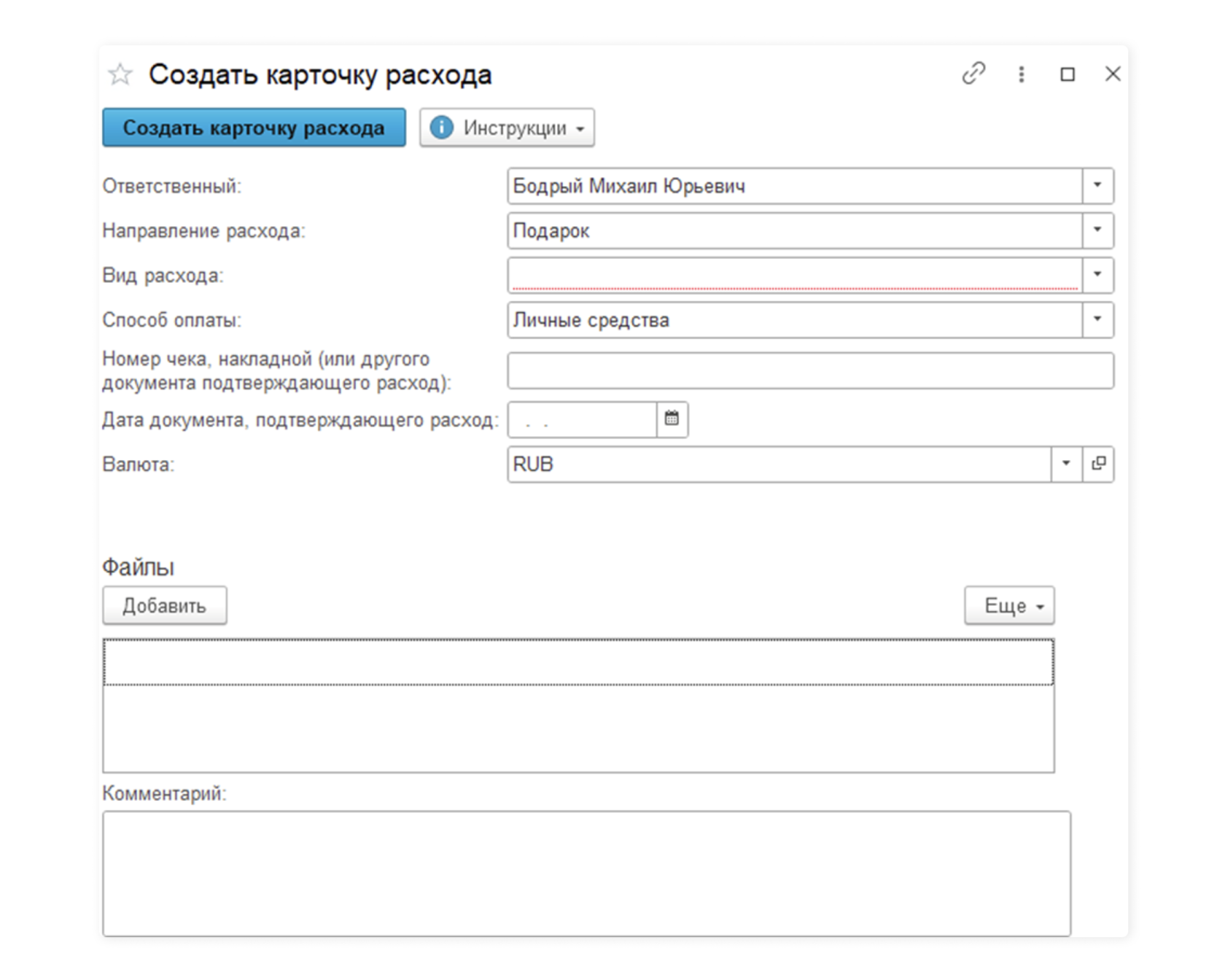The height and width of the screenshot is (980, 1225).
Task: Open the Валюта dropdown arrow
Action: pos(1066,464)
